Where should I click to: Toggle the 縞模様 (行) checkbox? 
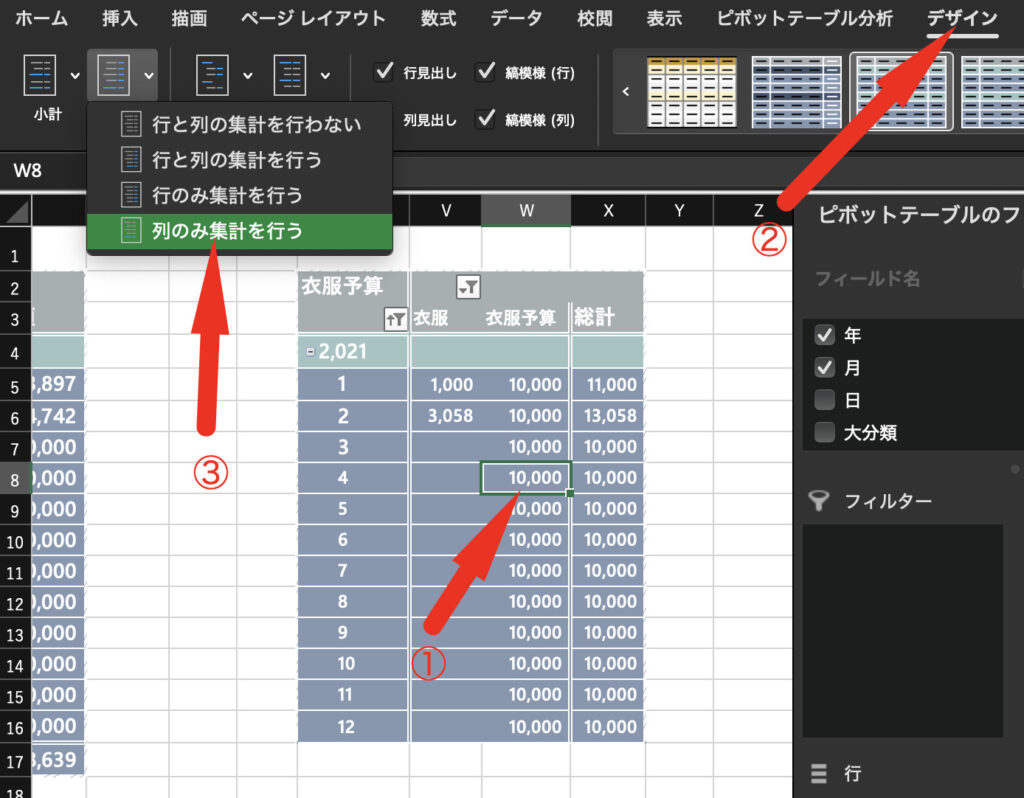(x=486, y=72)
